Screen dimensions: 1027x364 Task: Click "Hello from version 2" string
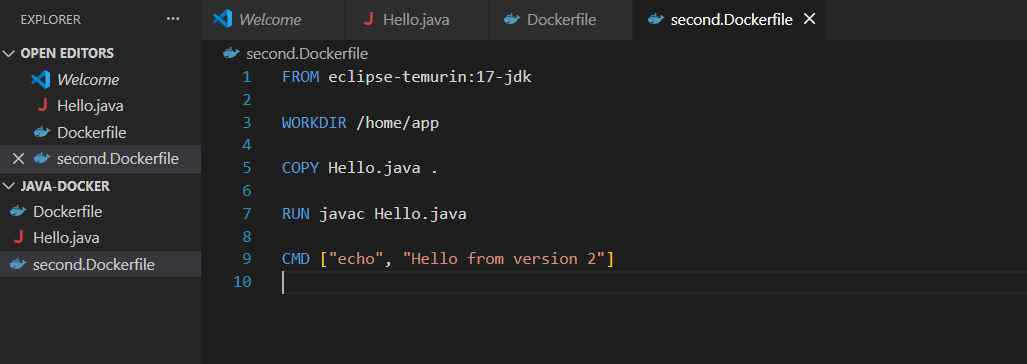[504, 259]
